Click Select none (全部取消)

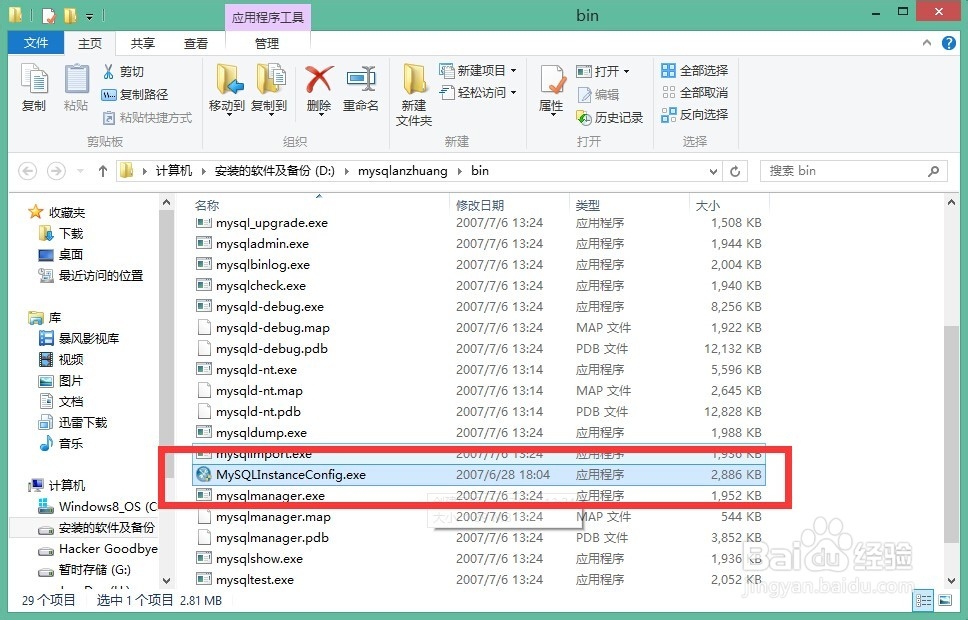pyautogui.click(x=695, y=93)
